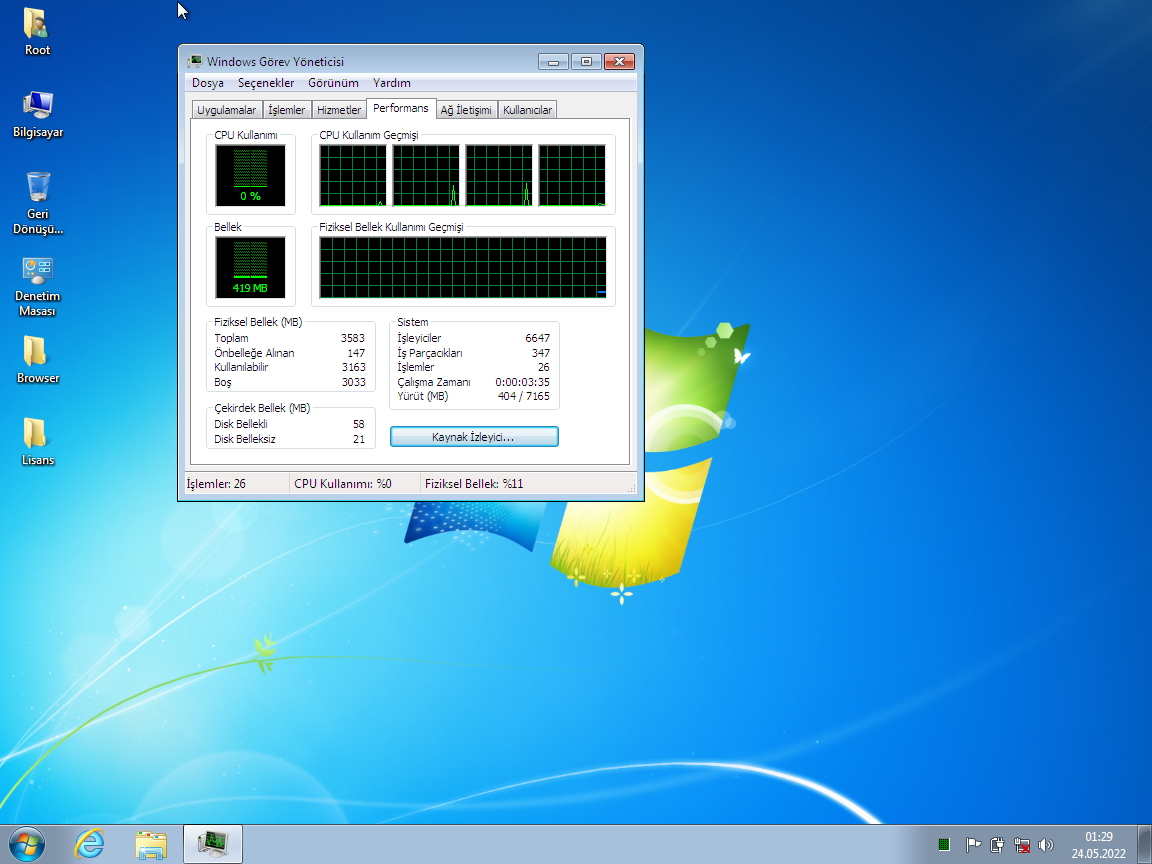Click the İş Parçacıkları value 347
This screenshot has height=864, width=1152.
(541, 353)
